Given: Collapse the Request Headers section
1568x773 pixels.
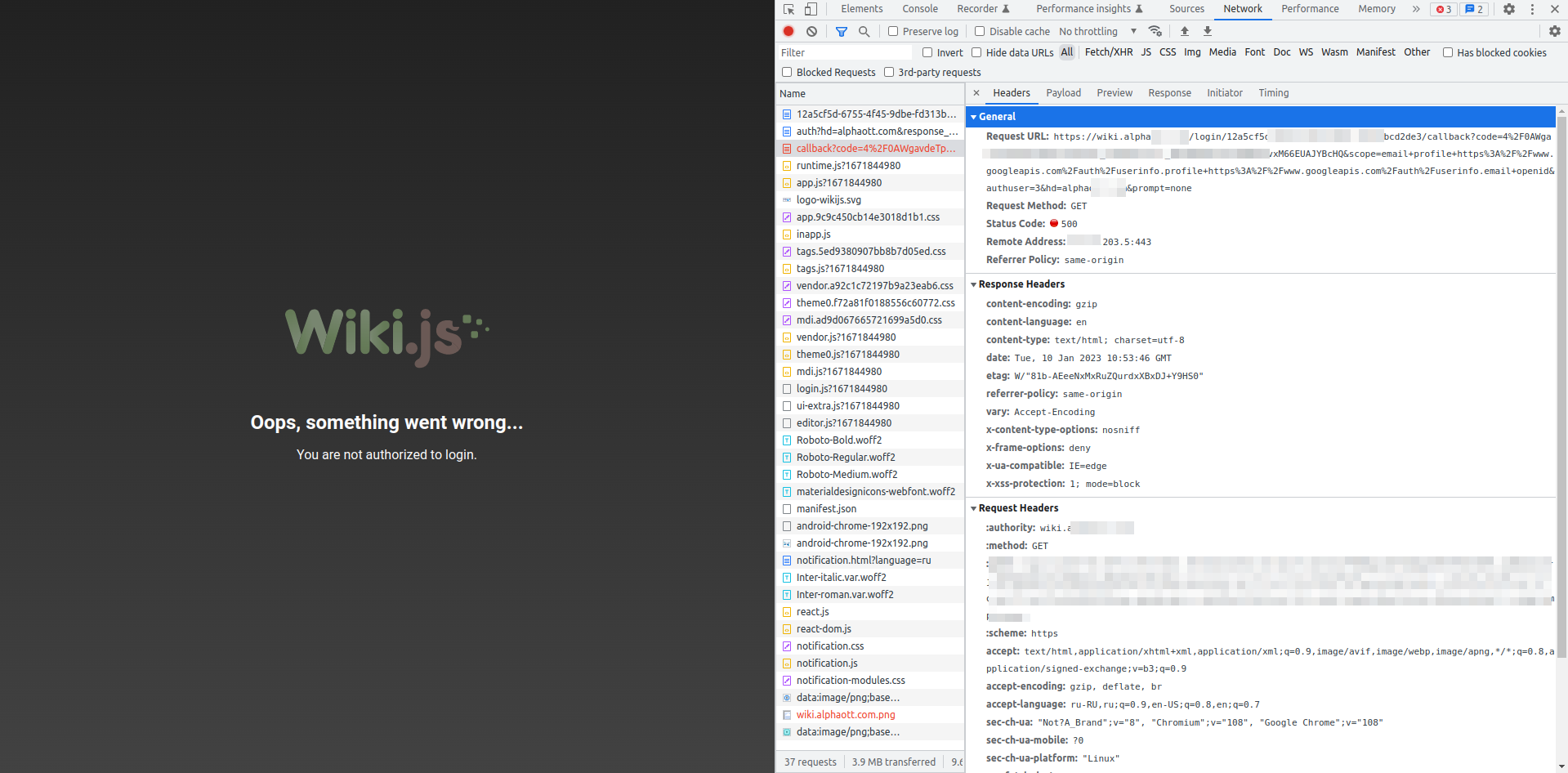Looking at the screenshot, I should [x=974, y=507].
